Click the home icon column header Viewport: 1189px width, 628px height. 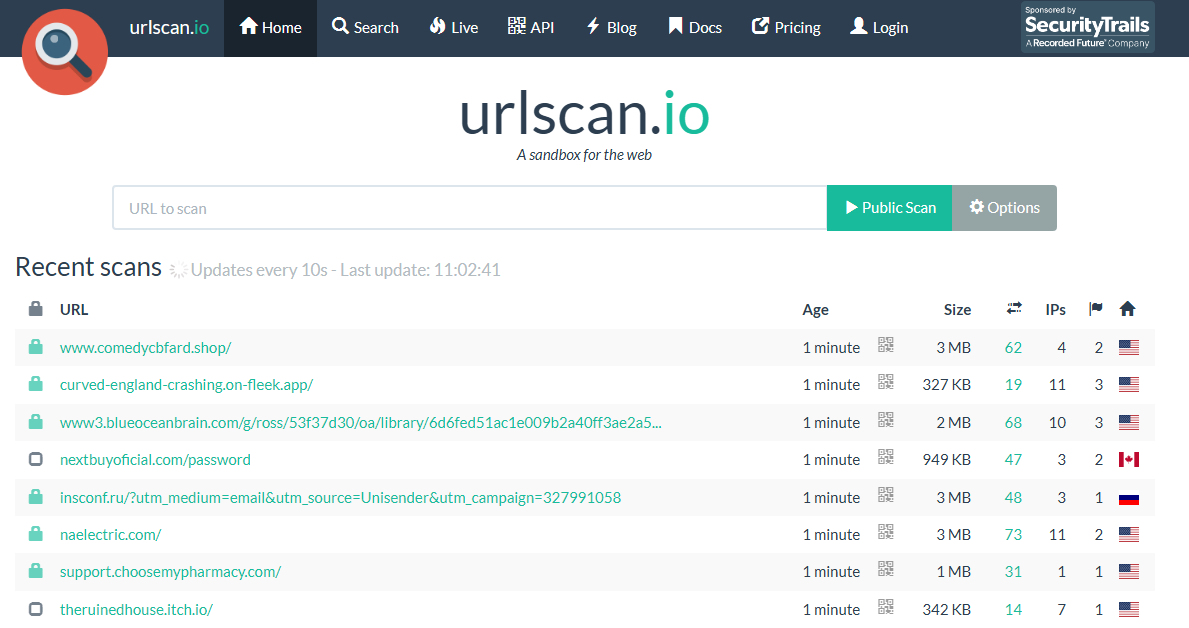pyautogui.click(x=1127, y=309)
